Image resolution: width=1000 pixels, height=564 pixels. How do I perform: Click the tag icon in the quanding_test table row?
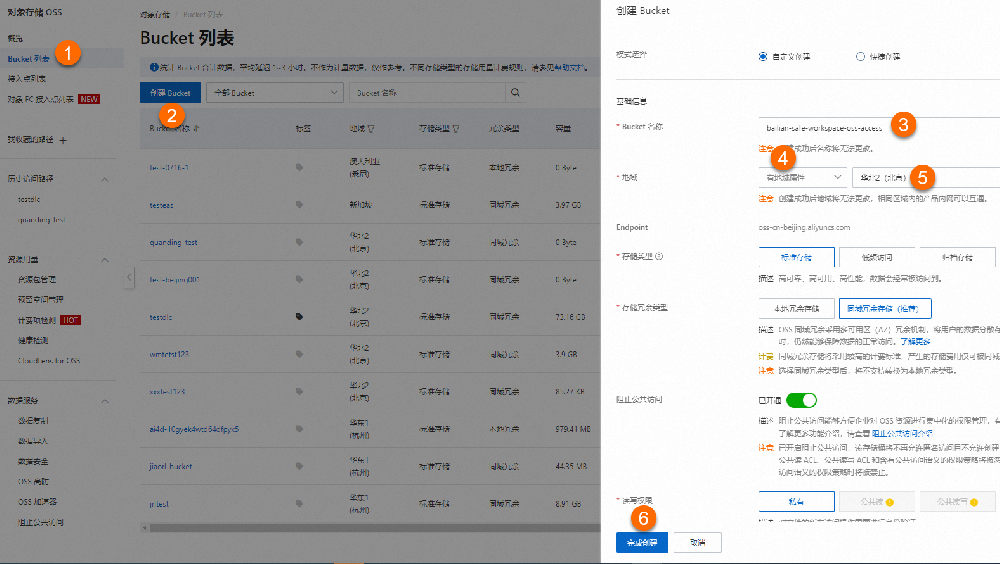299,242
